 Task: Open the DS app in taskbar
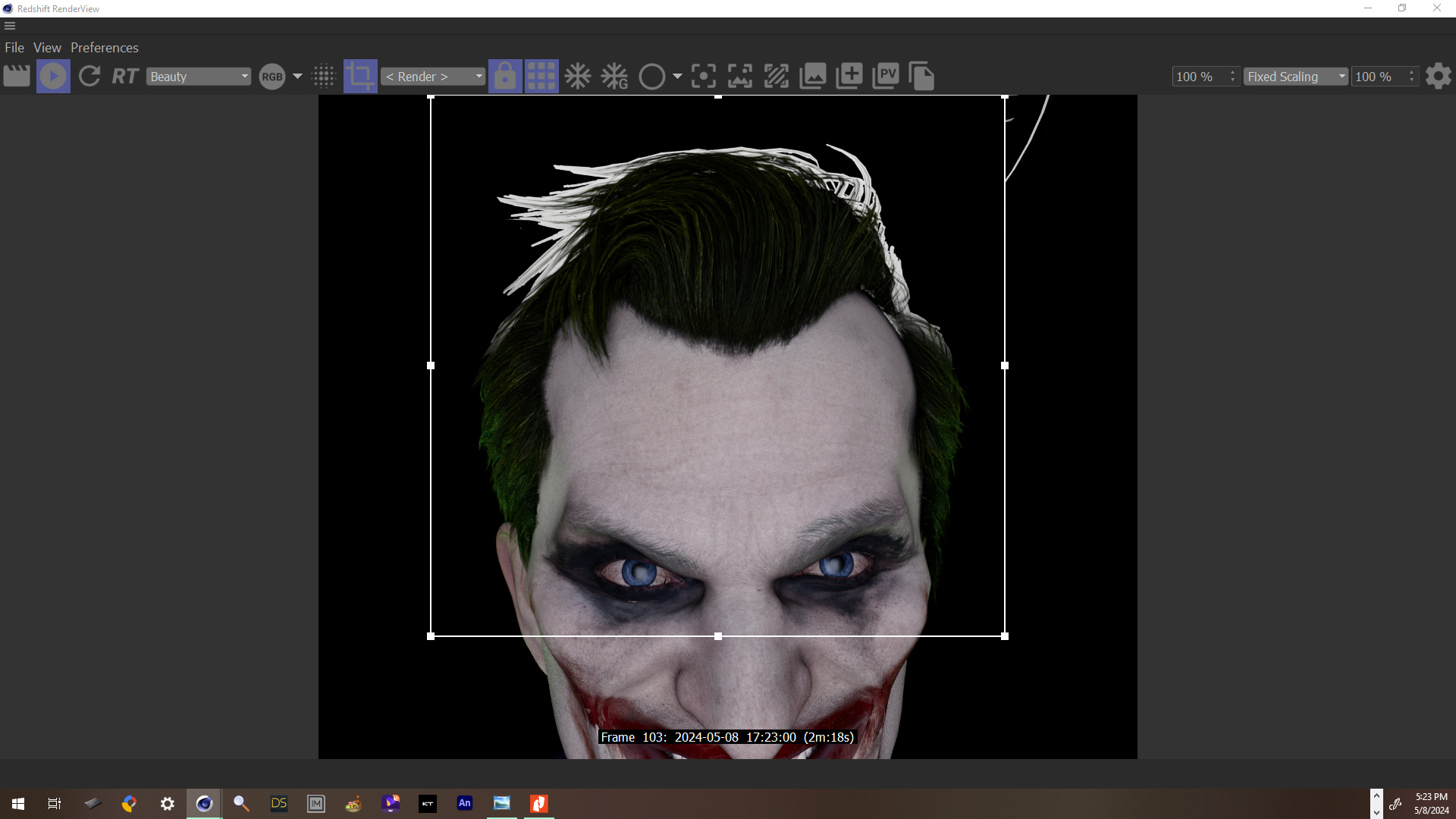tap(279, 804)
